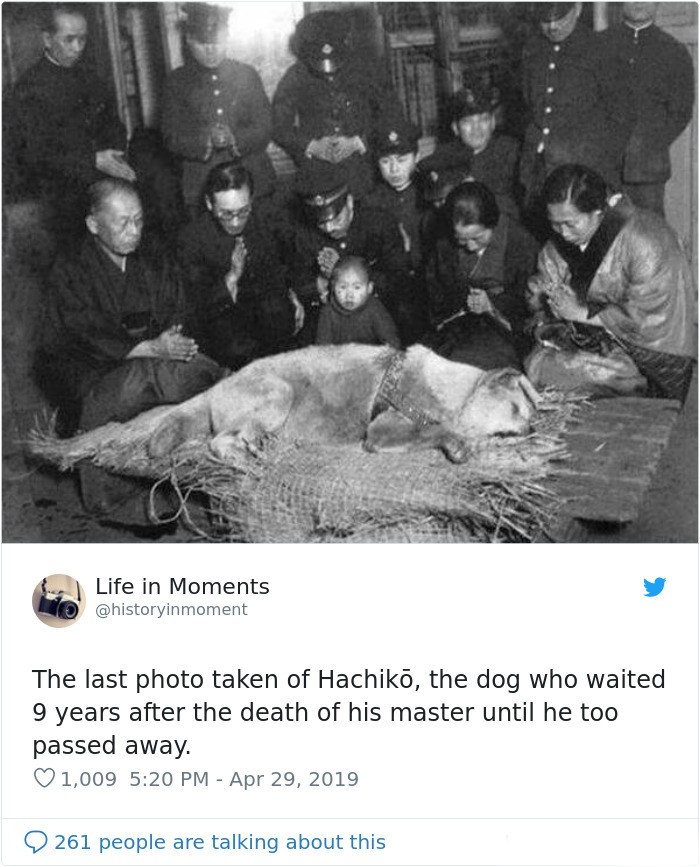Like the tweet using the heart icon
Image resolution: width=700 pixels, height=867 pixels.
(44, 778)
